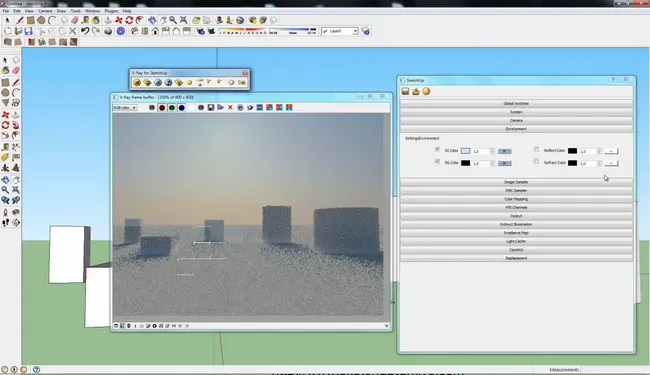Open the help question mark in status bar
This screenshot has width=650, height=375.
[36, 369]
